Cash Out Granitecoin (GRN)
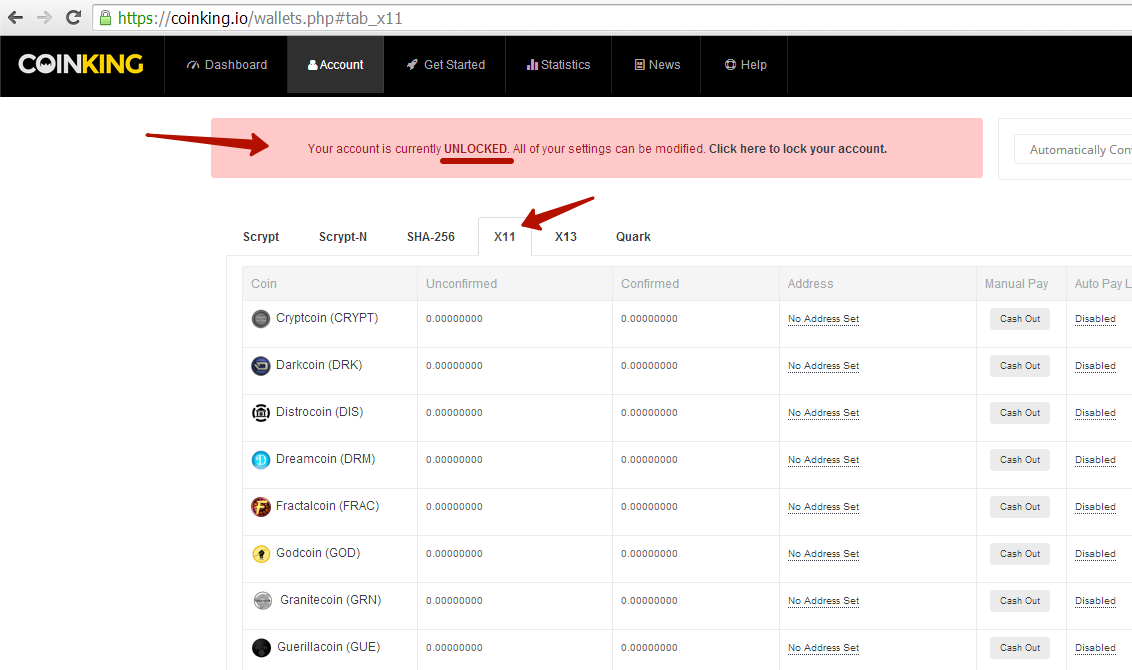The width and height of the screenshot is (1132, 670). pyautogui.click(x=1019, y=601)
